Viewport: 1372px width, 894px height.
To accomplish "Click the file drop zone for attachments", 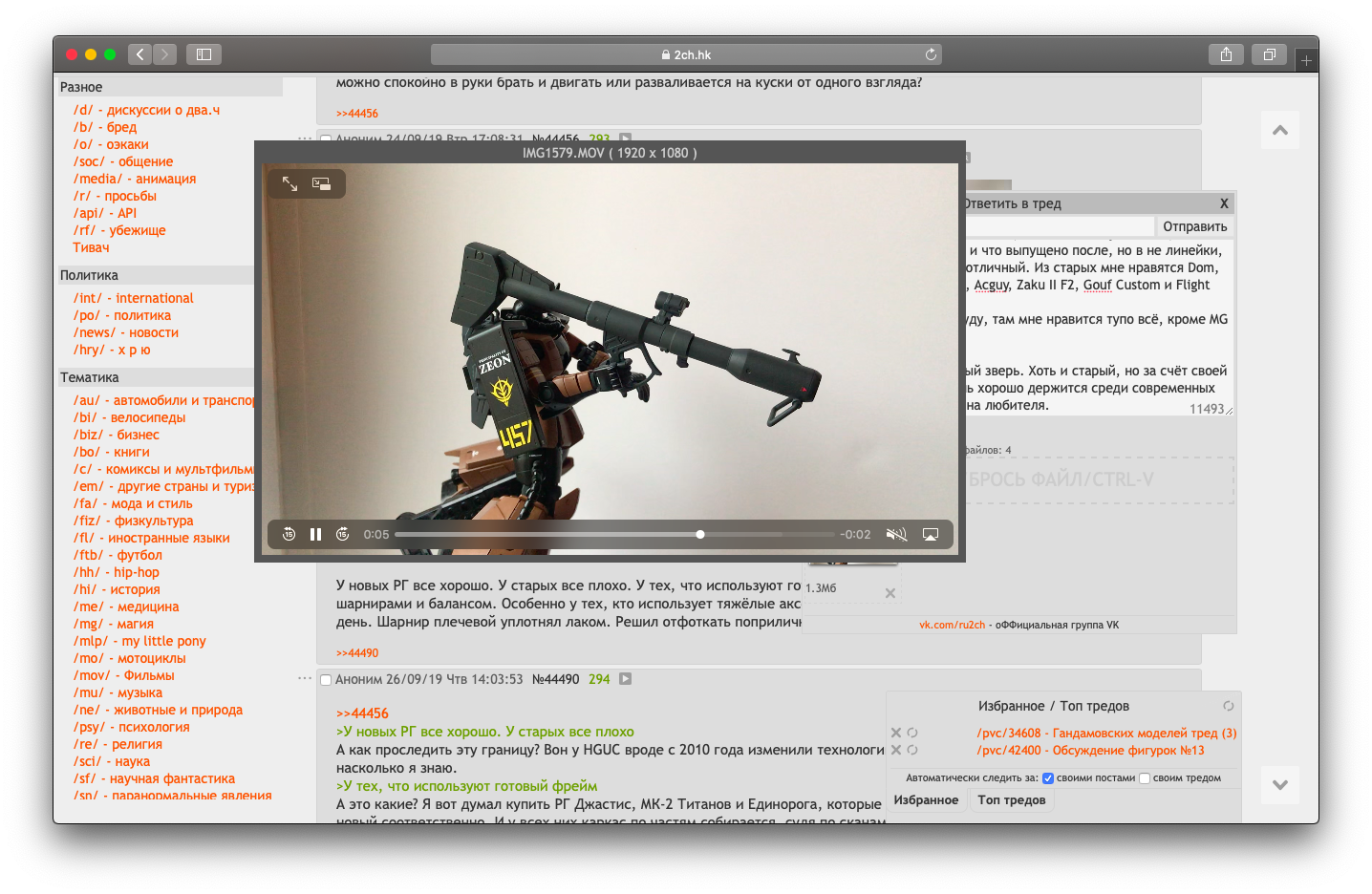I will pos(1099,479).
